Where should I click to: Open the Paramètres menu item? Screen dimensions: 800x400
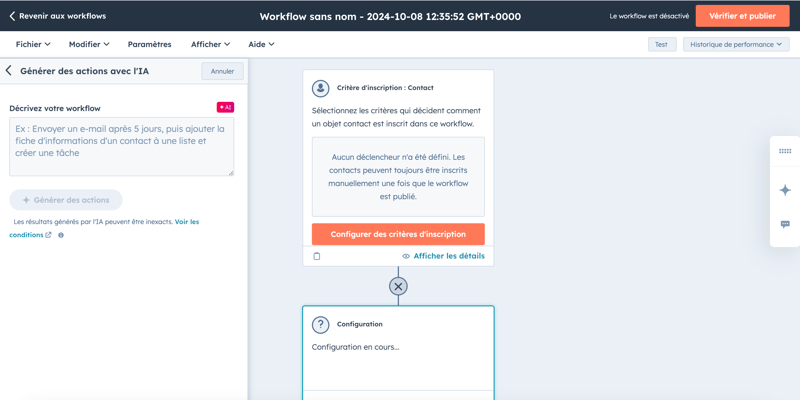coord(149,44)
